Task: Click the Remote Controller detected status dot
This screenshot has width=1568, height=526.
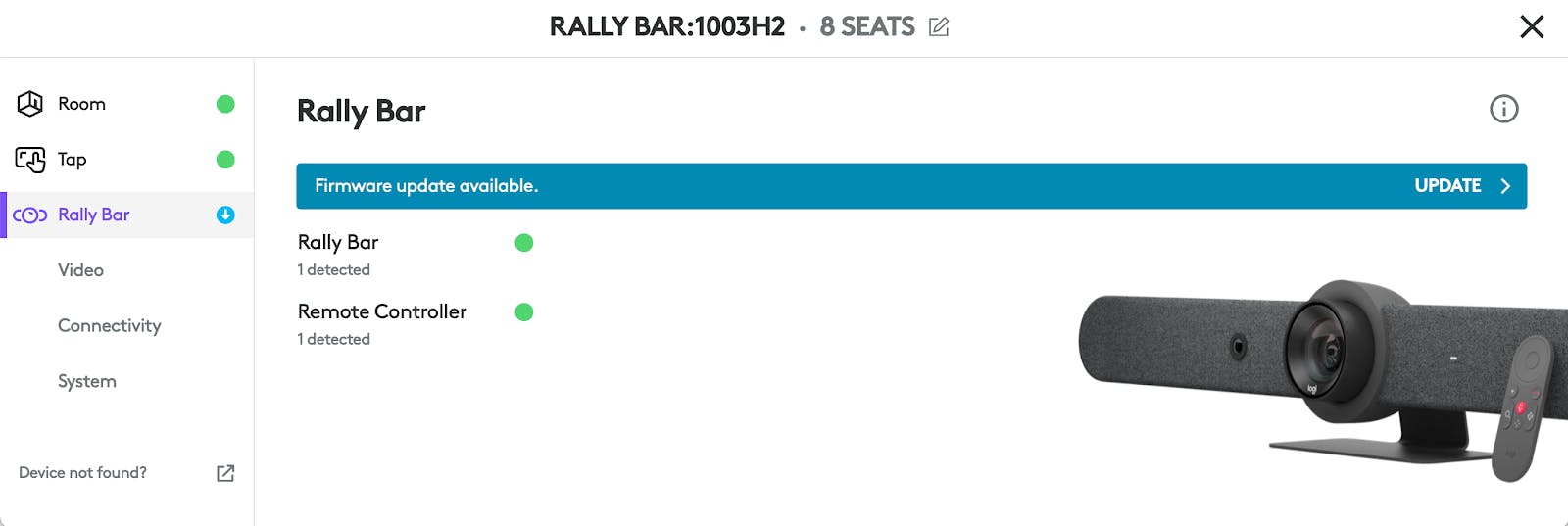Action: coord(524,312)
